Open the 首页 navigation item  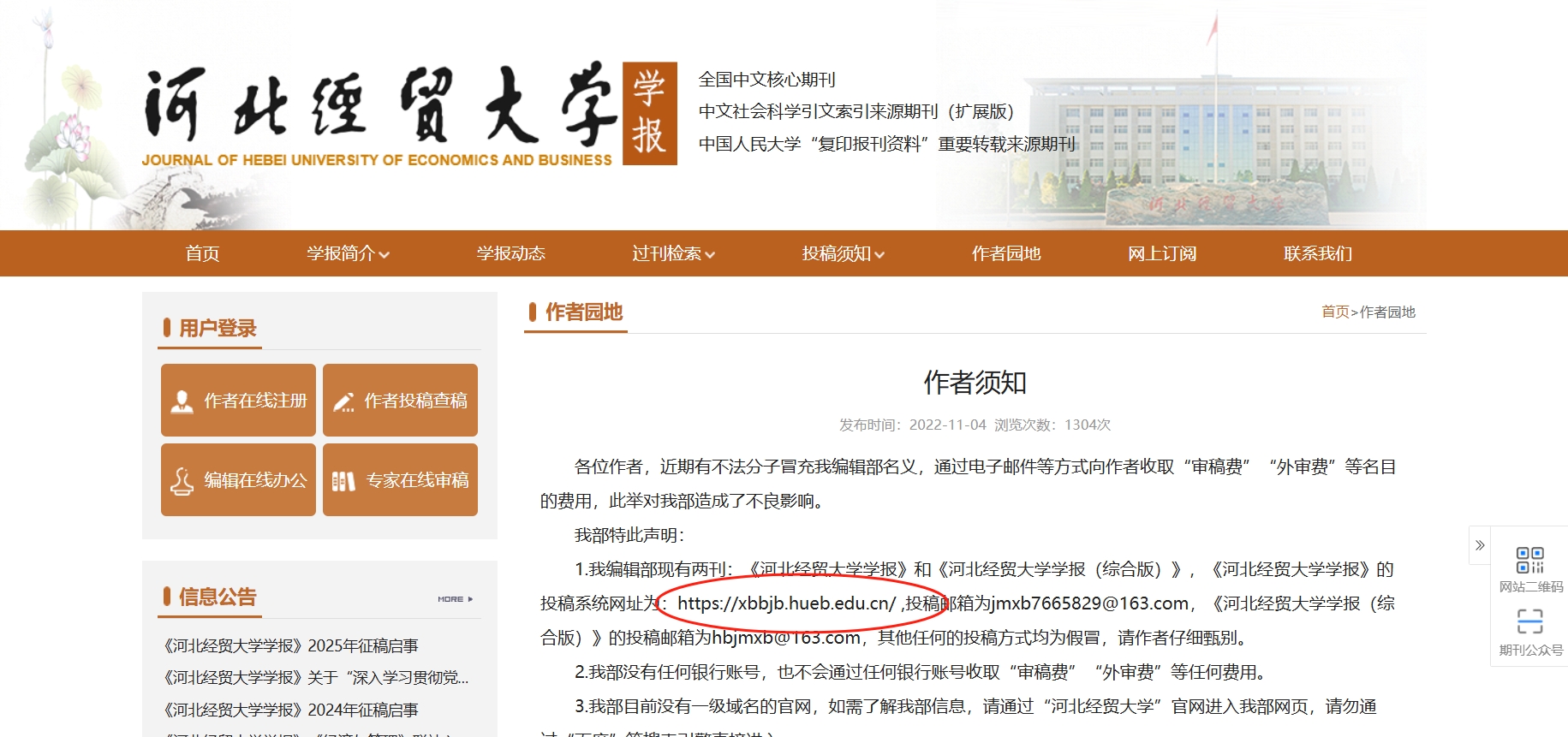point(203,253)
